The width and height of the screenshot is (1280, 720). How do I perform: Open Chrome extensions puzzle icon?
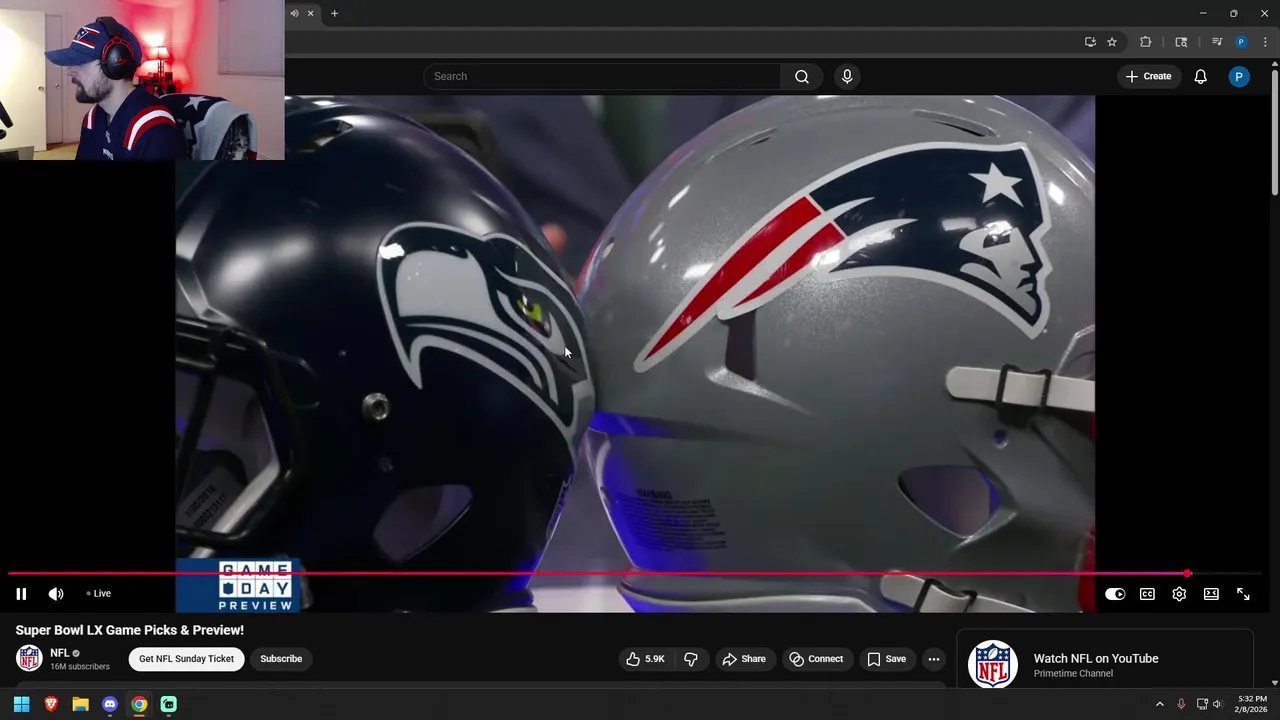1146,42
